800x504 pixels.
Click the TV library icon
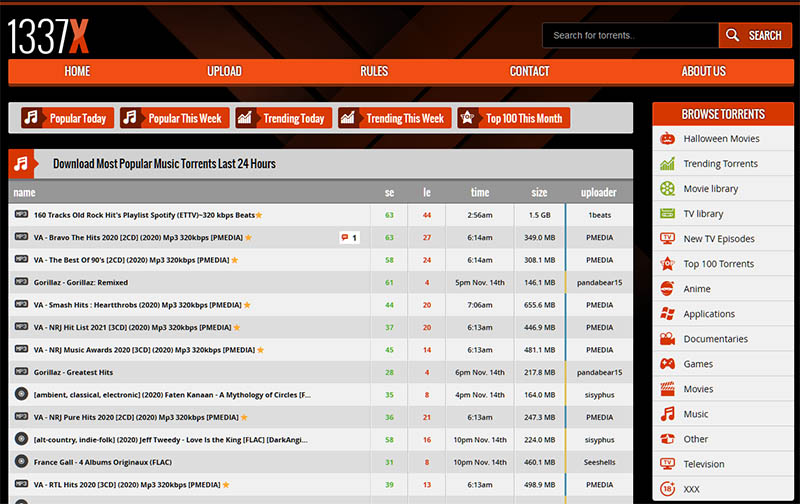point(667,213)
